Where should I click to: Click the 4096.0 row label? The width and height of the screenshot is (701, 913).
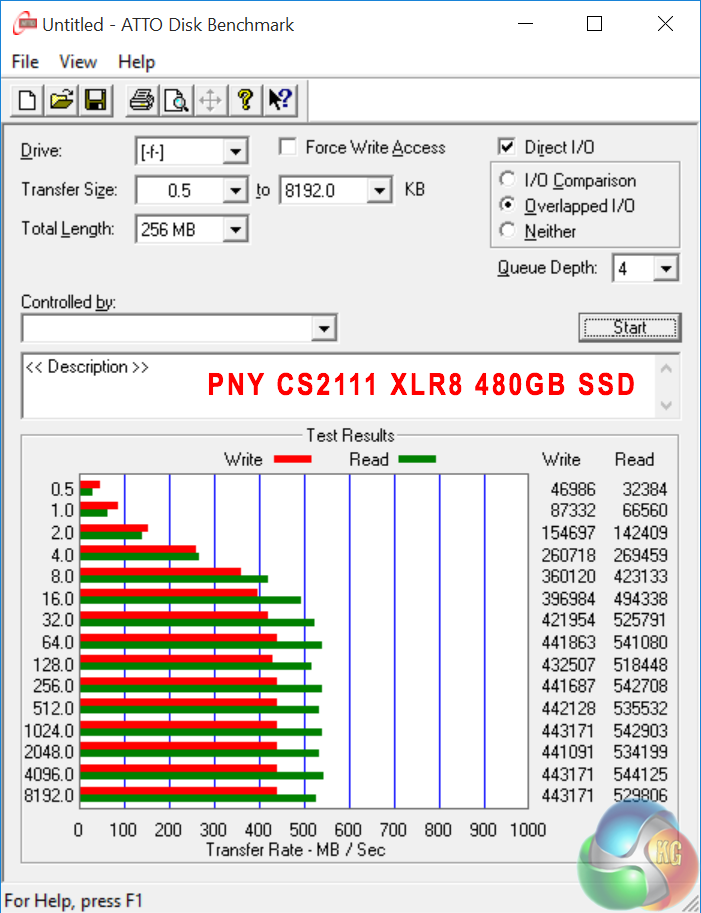[x=49, y=774]
